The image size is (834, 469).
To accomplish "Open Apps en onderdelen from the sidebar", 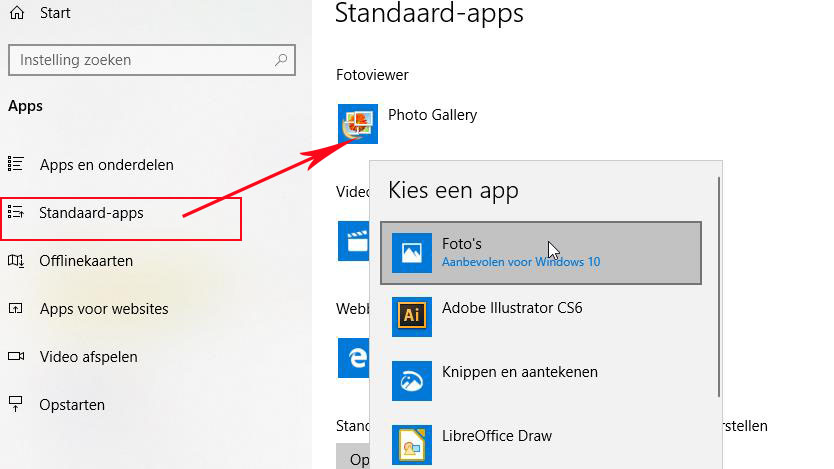I will [x=106, y=165].
